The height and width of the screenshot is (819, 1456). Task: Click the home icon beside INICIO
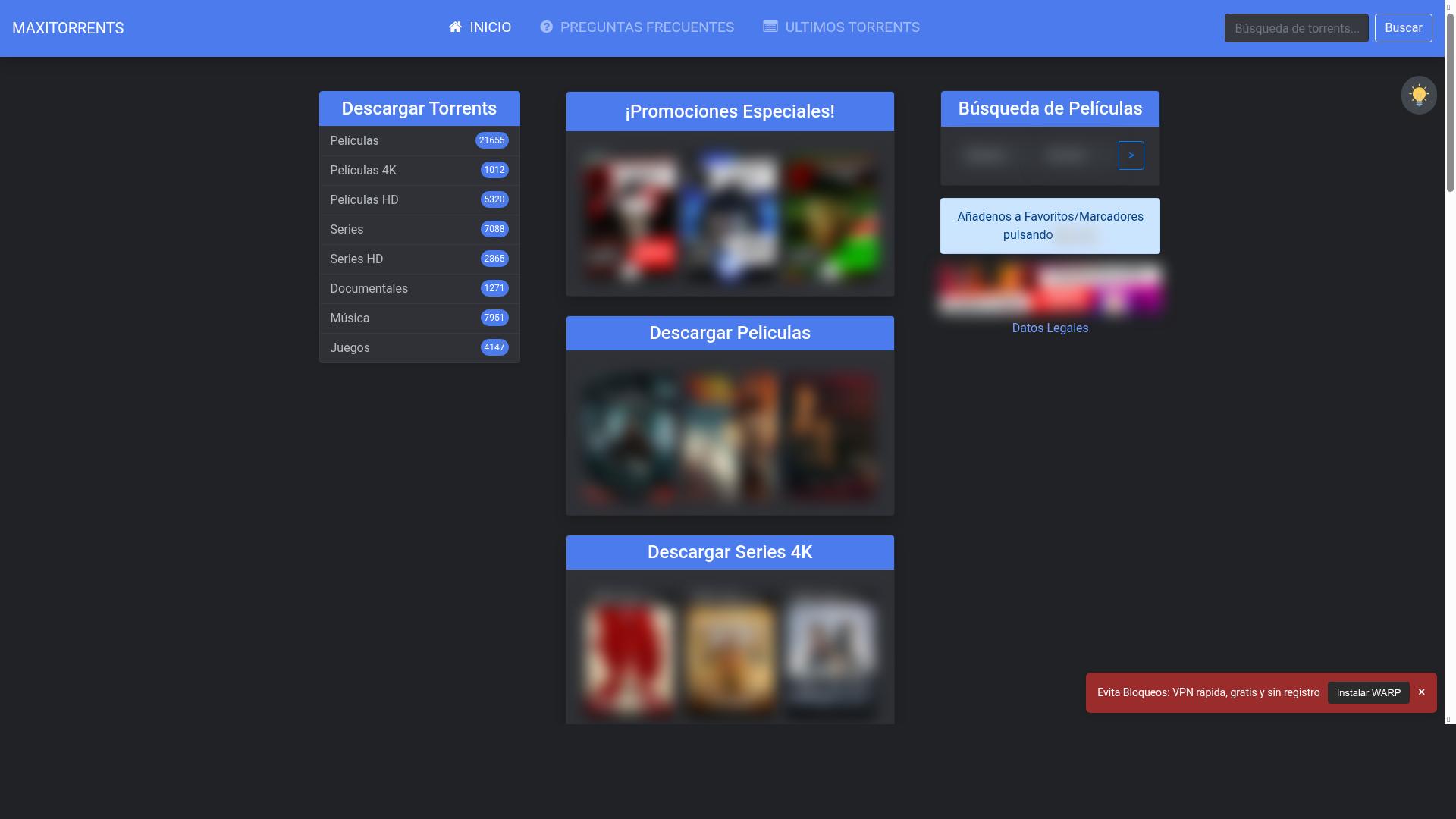455,27
